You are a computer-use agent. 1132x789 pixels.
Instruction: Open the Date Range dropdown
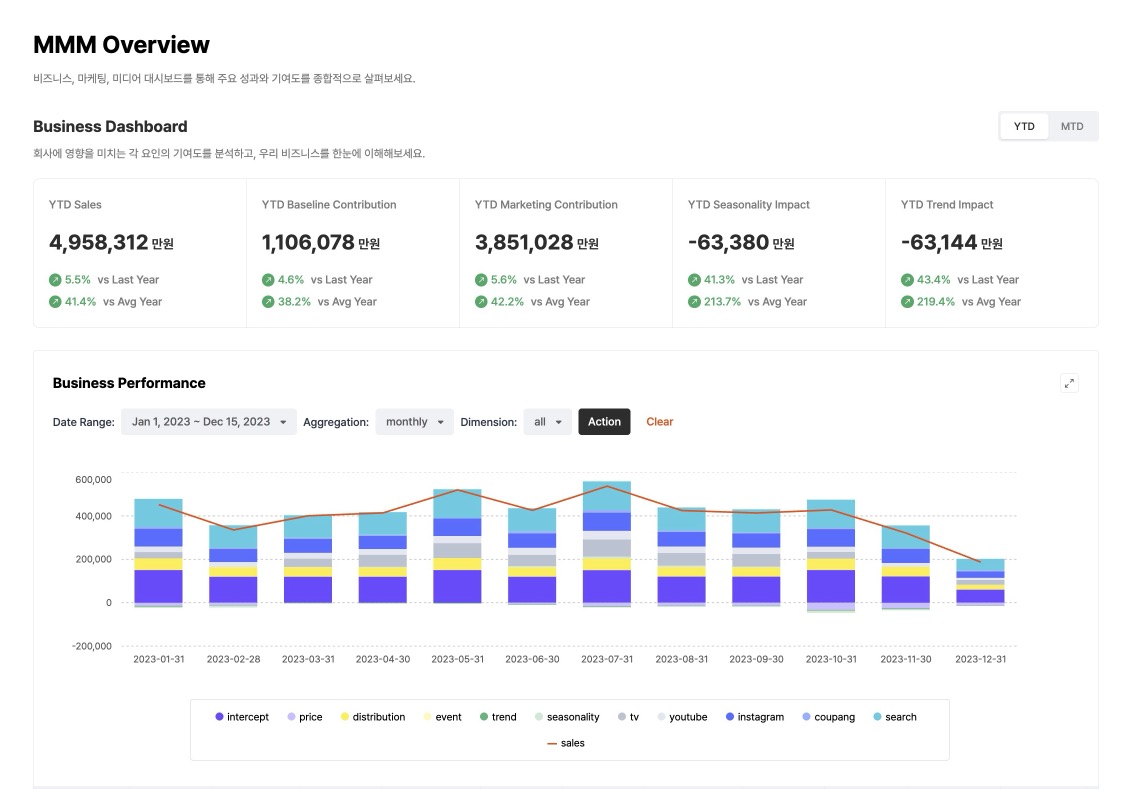click(209, 422)
